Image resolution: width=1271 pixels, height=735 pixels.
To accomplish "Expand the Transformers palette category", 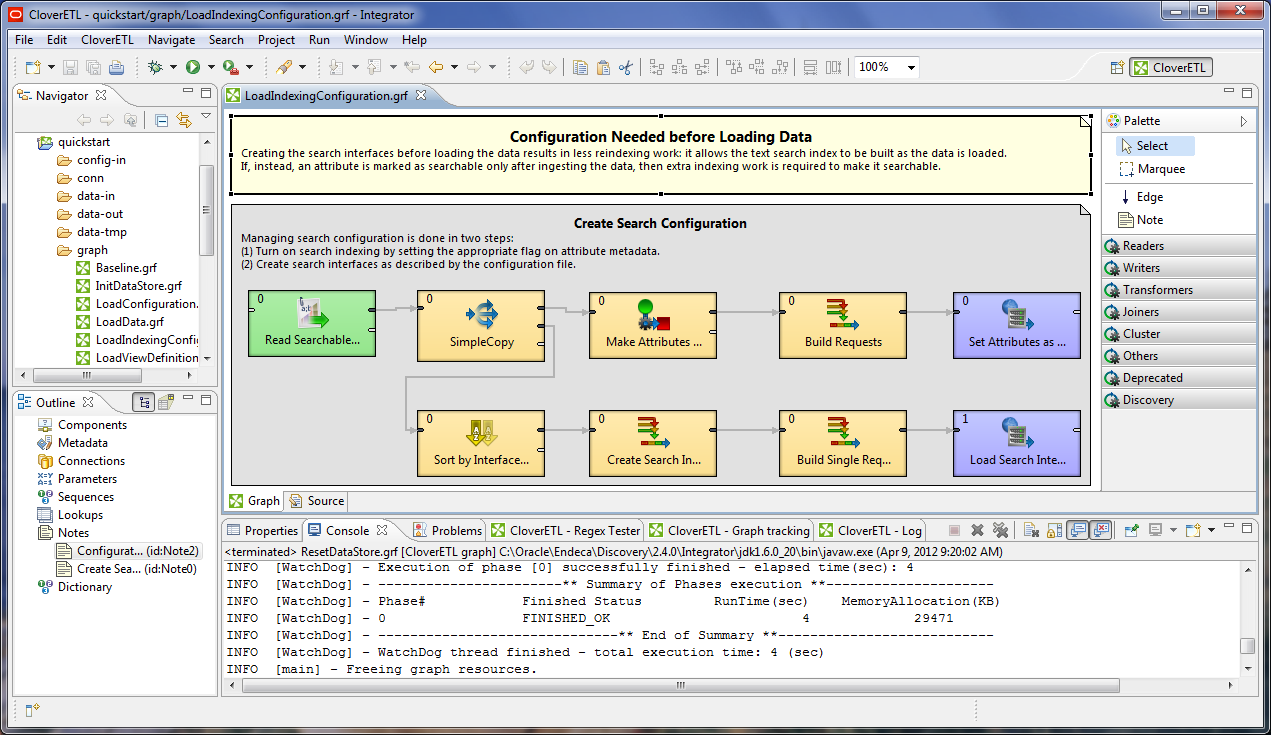I will (x=1178, y=289).
